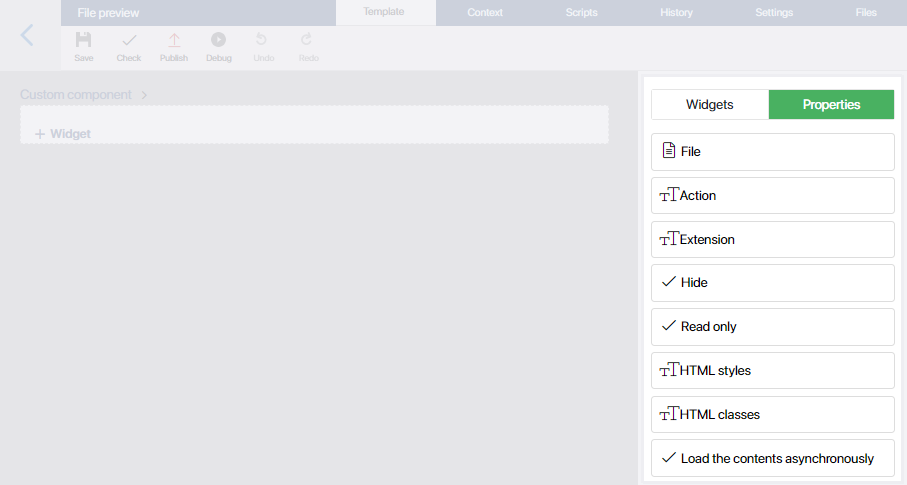
Task: Click the Action property text-type icon
Action: (669, 195)
